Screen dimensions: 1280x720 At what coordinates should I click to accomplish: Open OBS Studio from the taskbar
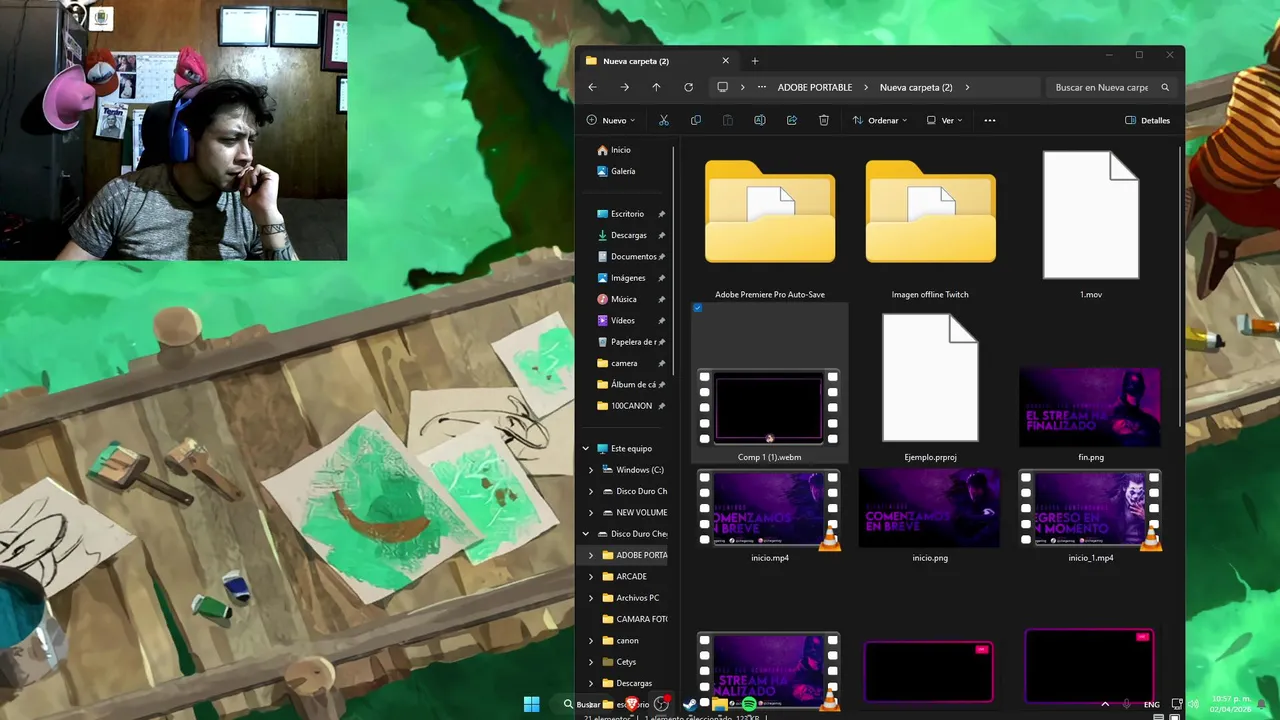(x=660, y=704)
